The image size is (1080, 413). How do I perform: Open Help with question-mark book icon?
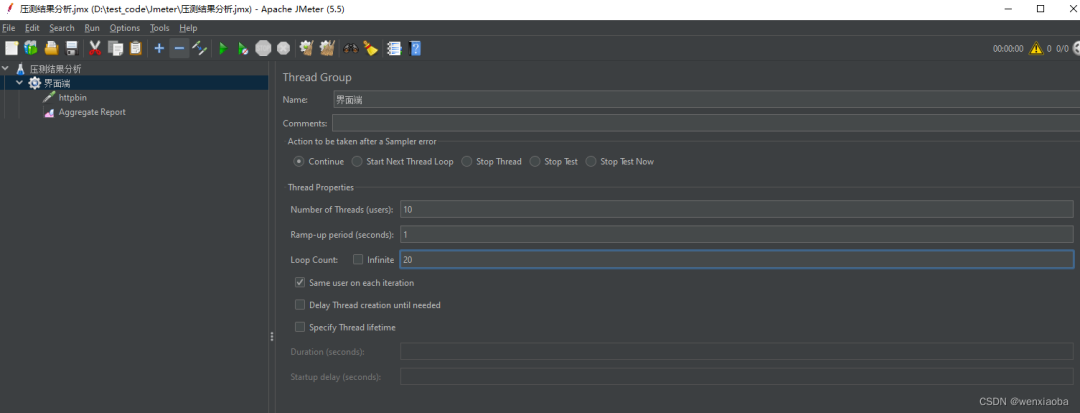click(x=415, y=48)
